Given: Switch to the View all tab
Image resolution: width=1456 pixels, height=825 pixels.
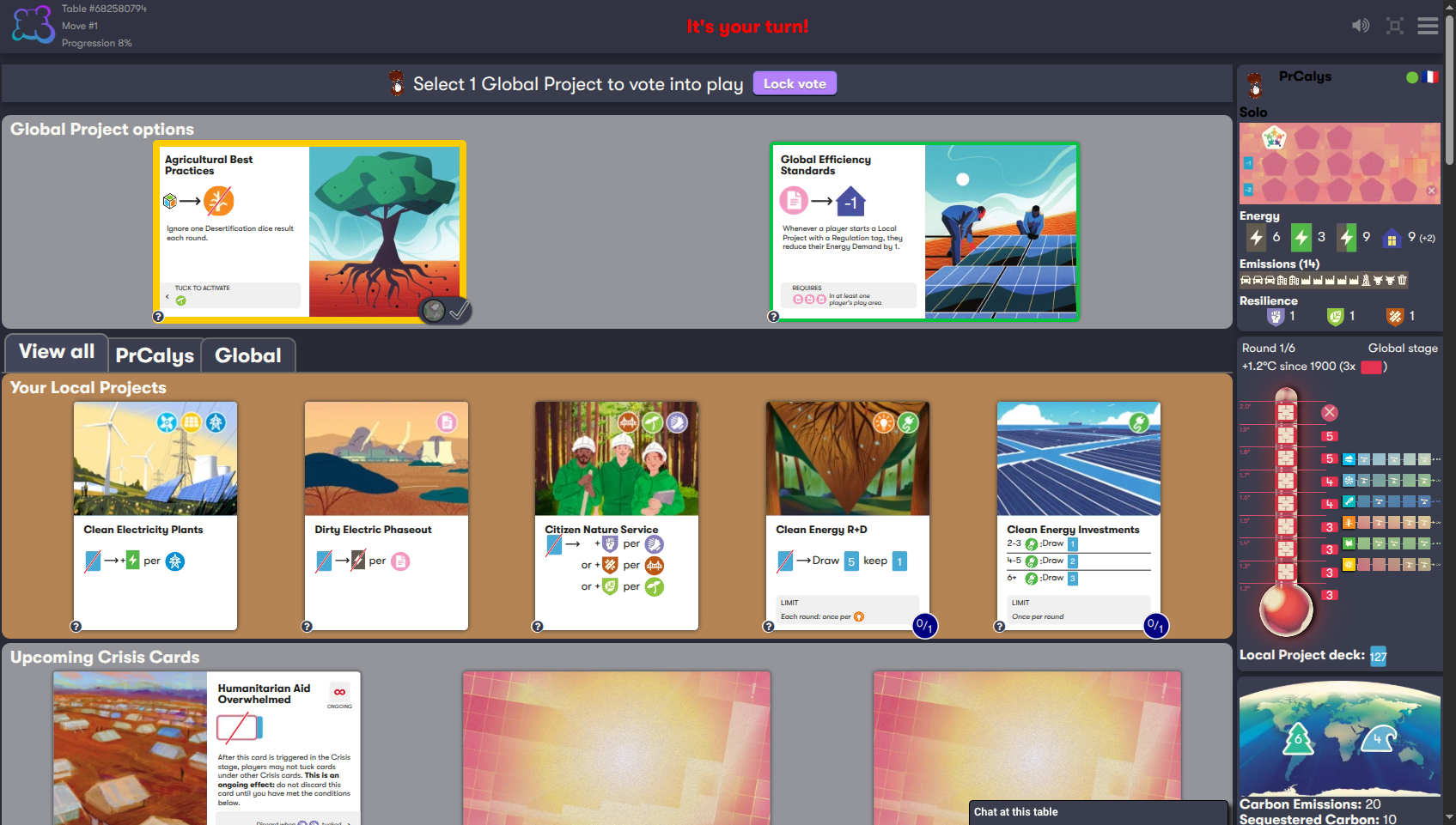Looking at the screenshot, I should click(57, 352).
